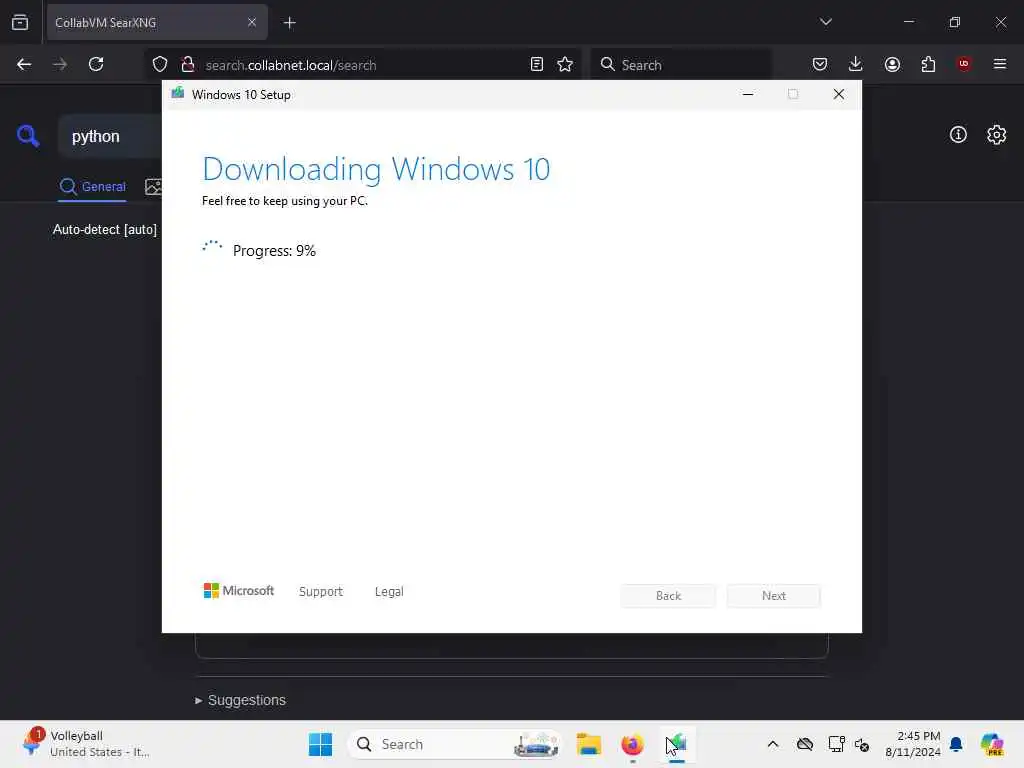Viewport: 1024px width, 768px height.
Task: Open the Auto-detect language dropdown
Action: point(105,229)
